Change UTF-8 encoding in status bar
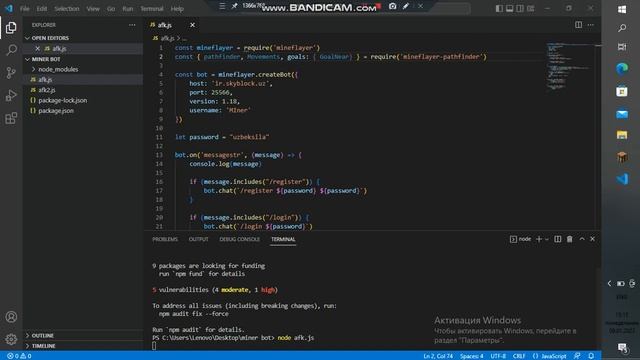The width and height of the screenshot is (640, 360). coord(498,356)
